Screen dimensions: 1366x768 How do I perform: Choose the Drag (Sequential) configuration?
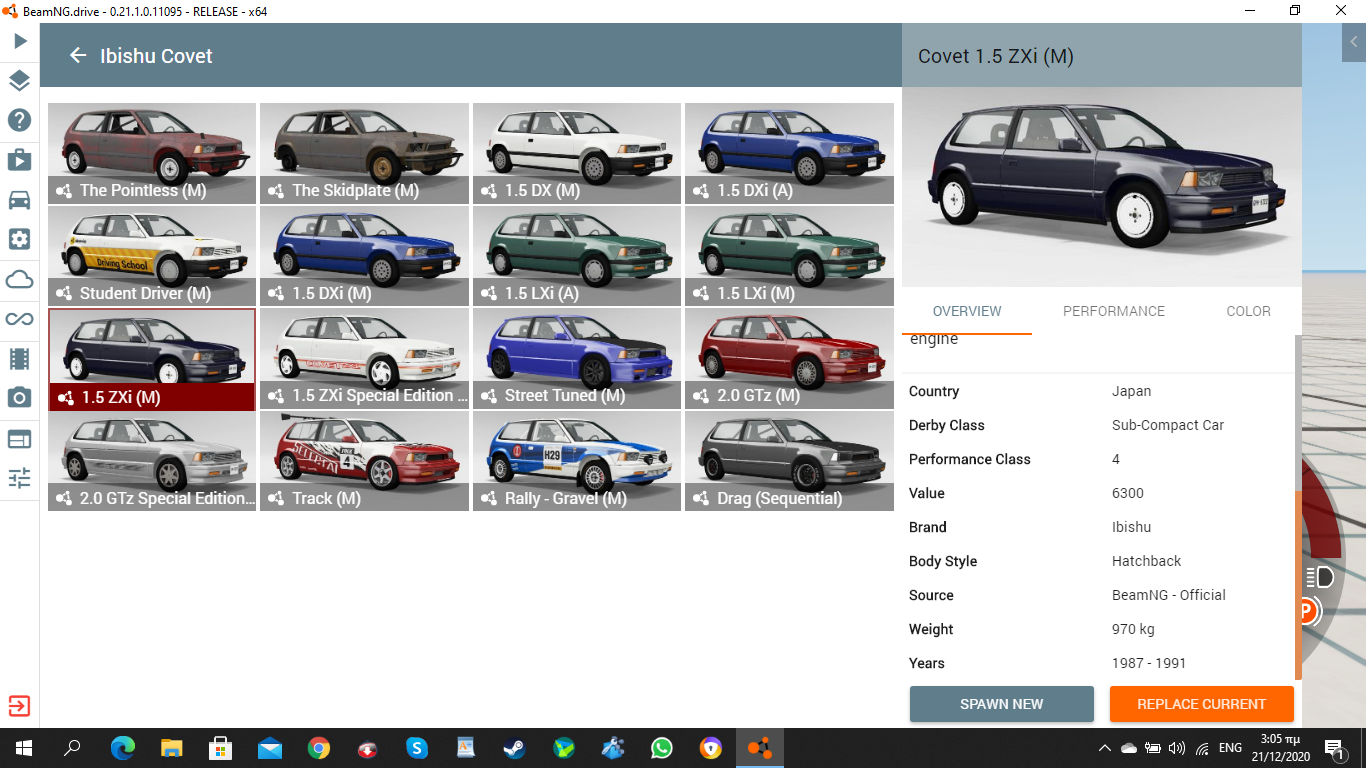789,461
